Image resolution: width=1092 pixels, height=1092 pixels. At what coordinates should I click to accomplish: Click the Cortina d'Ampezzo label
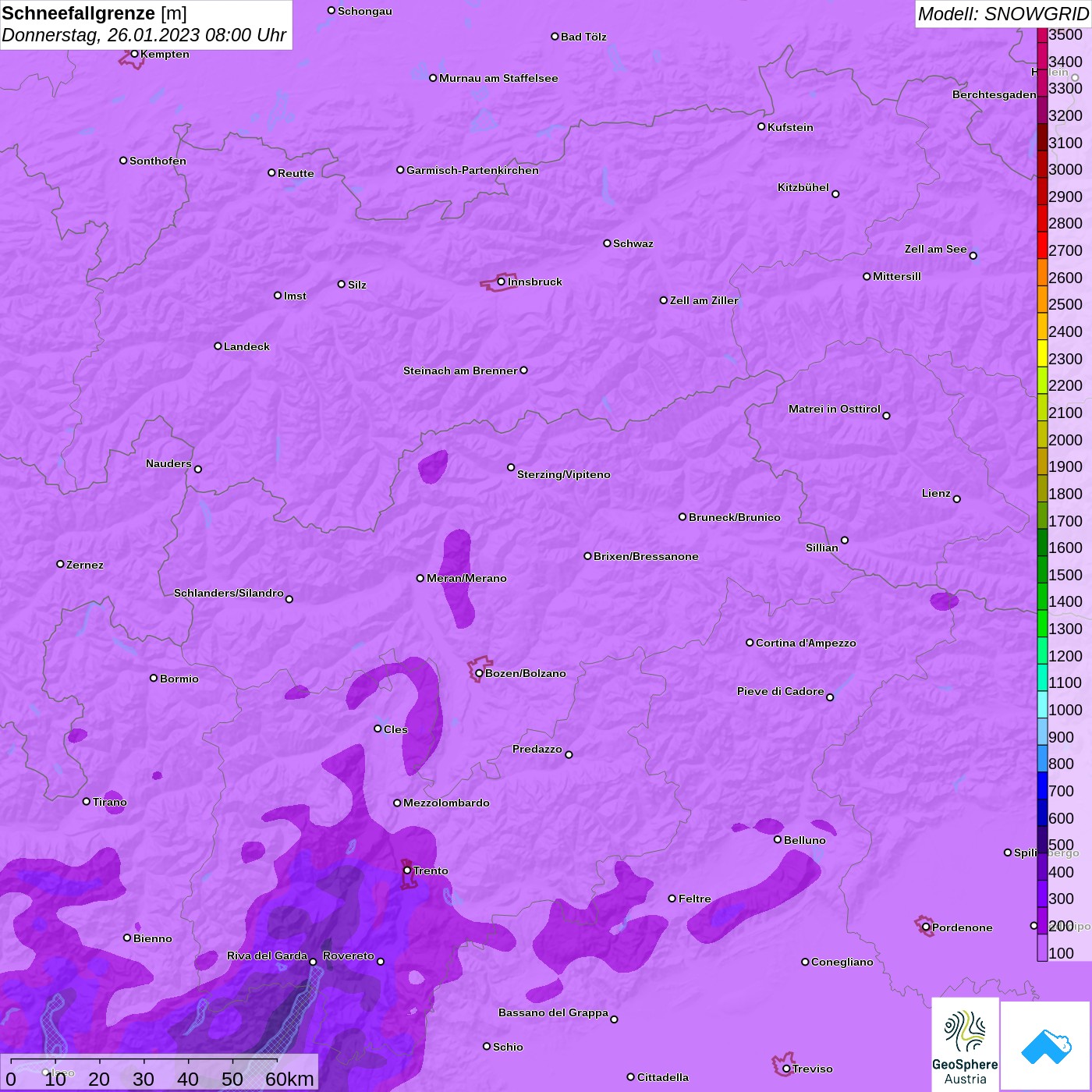pos(806,643)
